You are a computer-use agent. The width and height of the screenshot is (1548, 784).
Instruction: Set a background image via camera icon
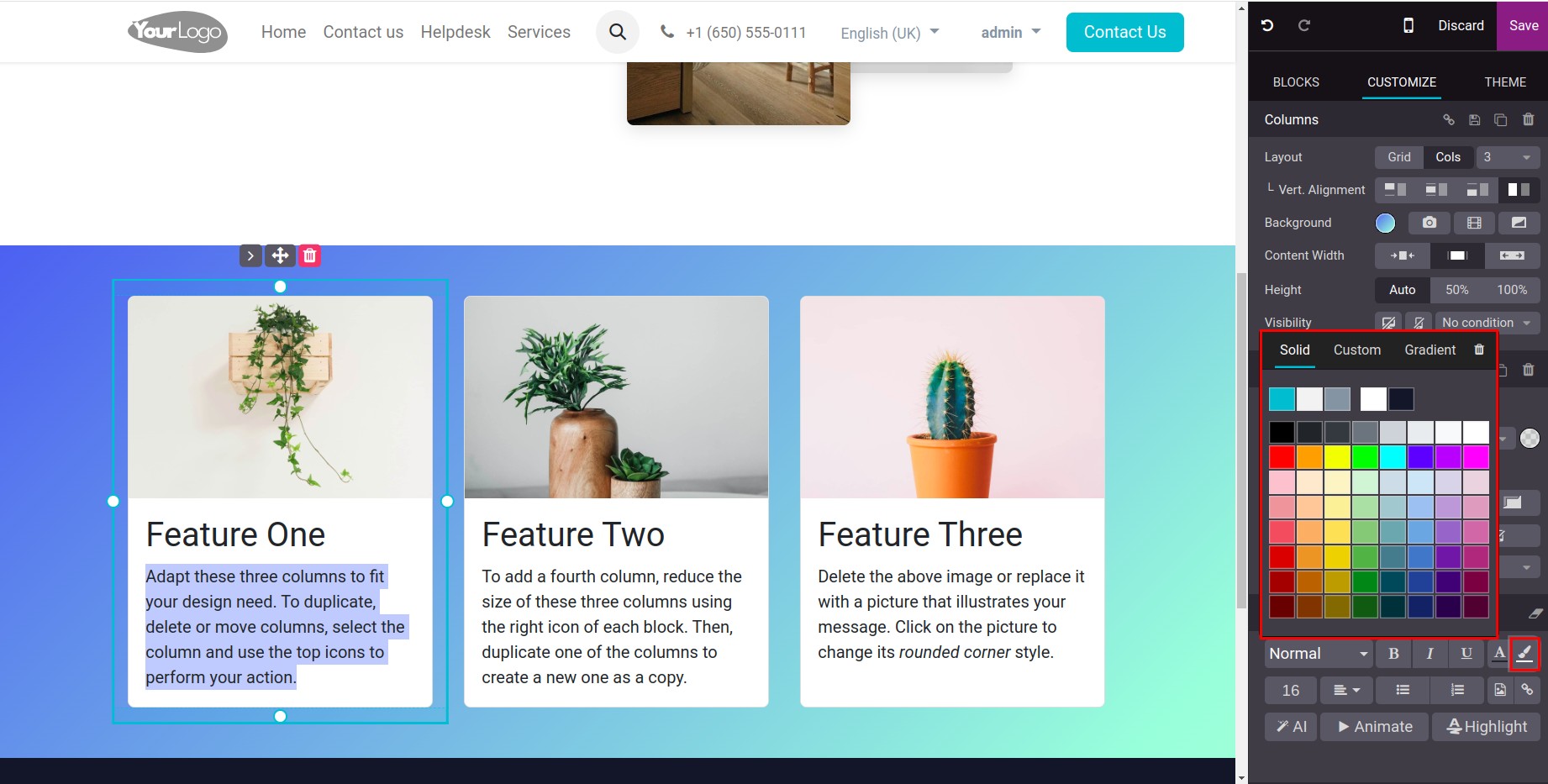[1429, 223]
